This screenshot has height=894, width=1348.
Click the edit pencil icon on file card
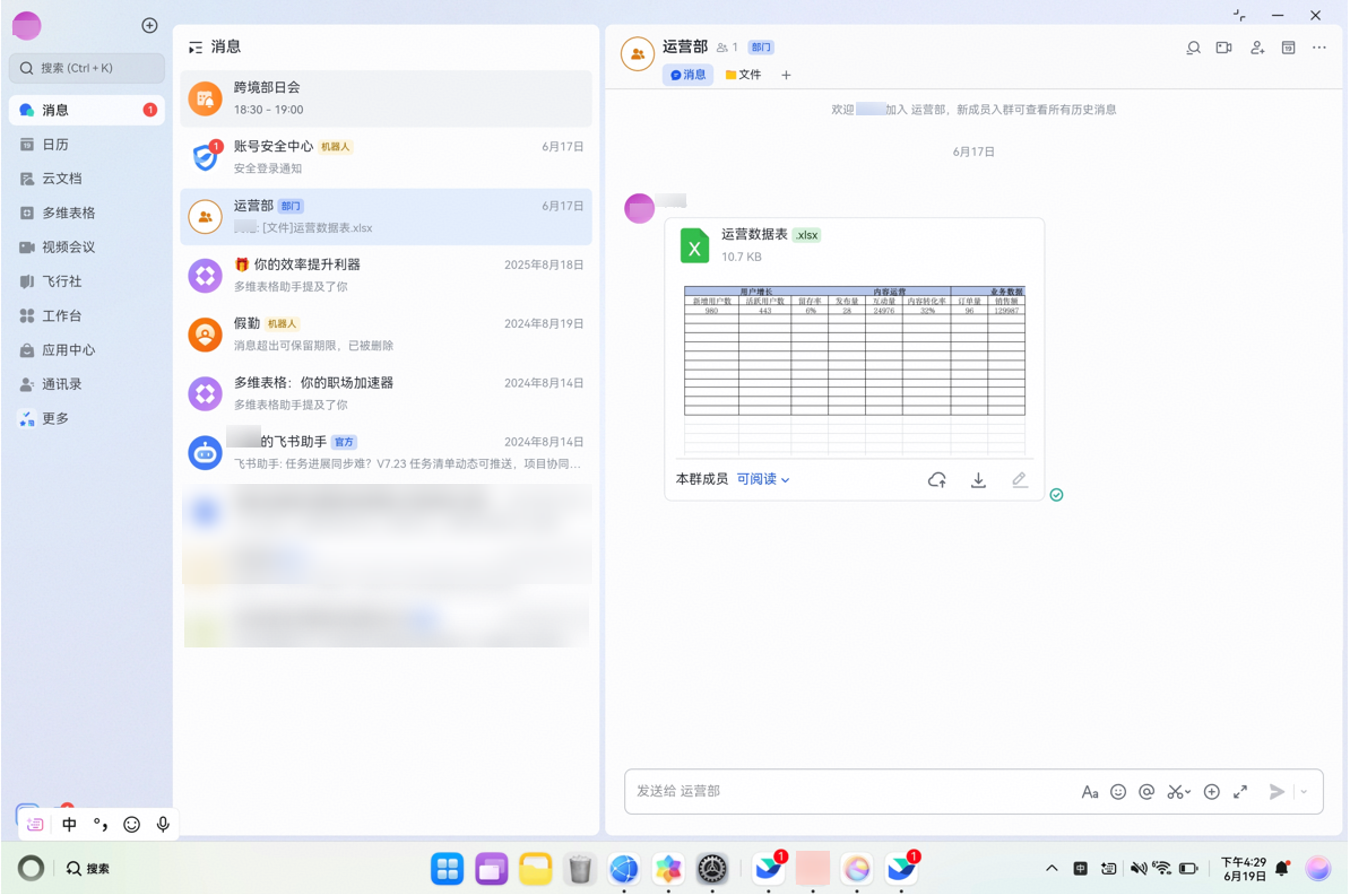click(1019, 480)
